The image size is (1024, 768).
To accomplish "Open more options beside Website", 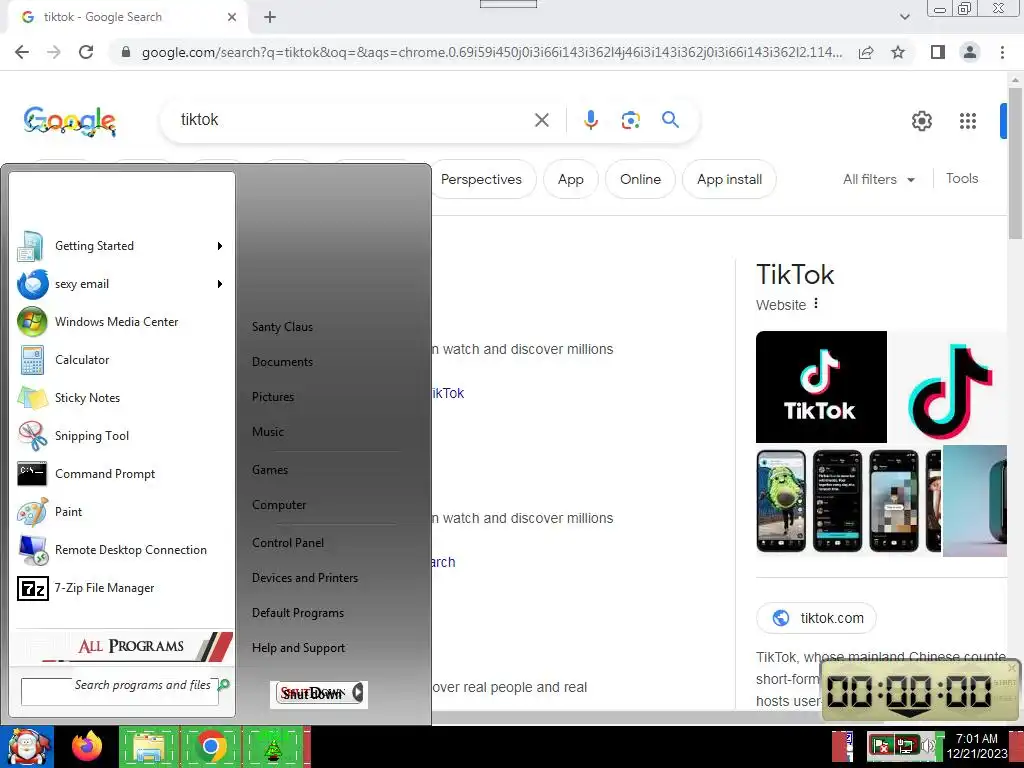I will tap(816, 304).
